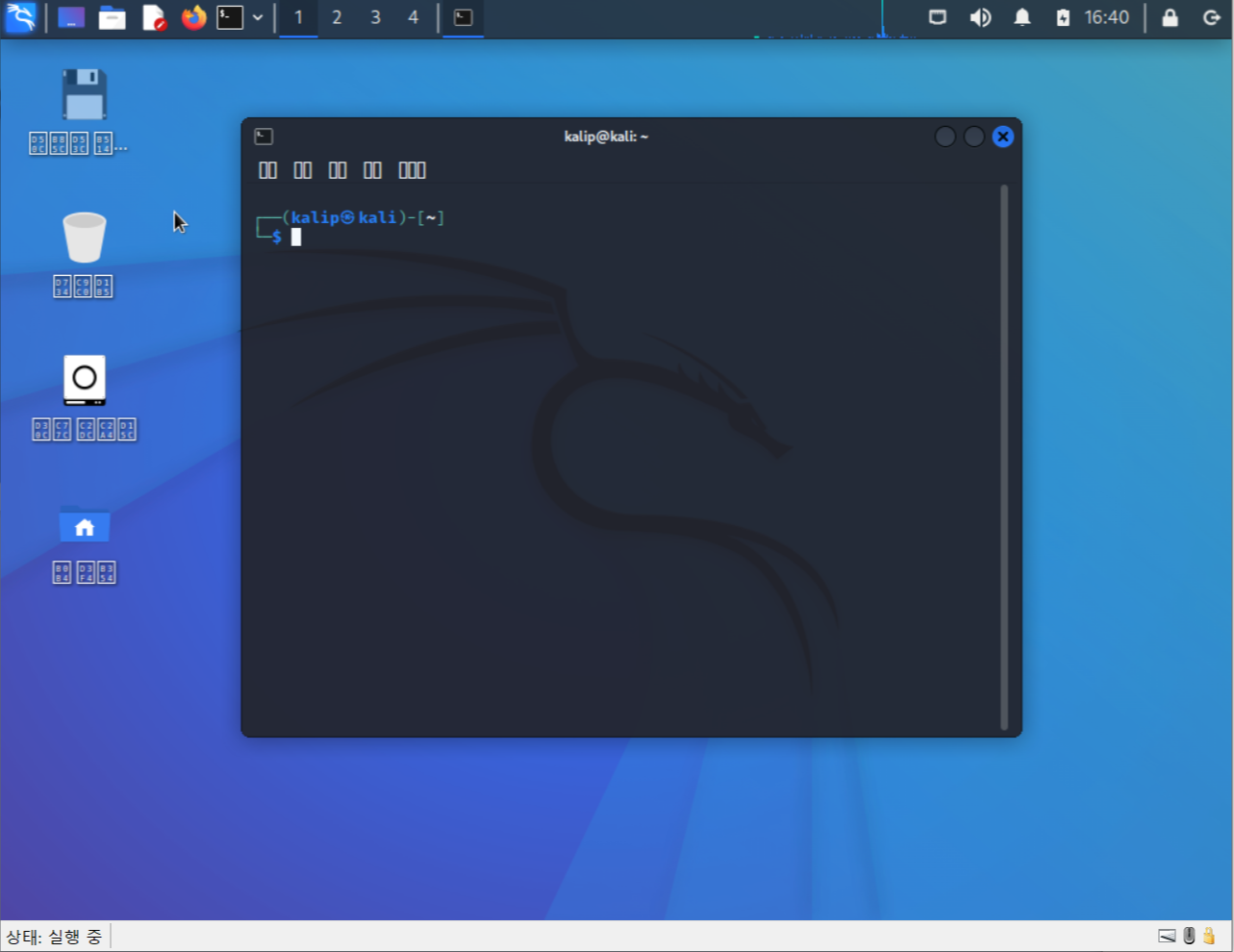Click the kalip@kali: ~ title bar

click(x=606, y=137)
